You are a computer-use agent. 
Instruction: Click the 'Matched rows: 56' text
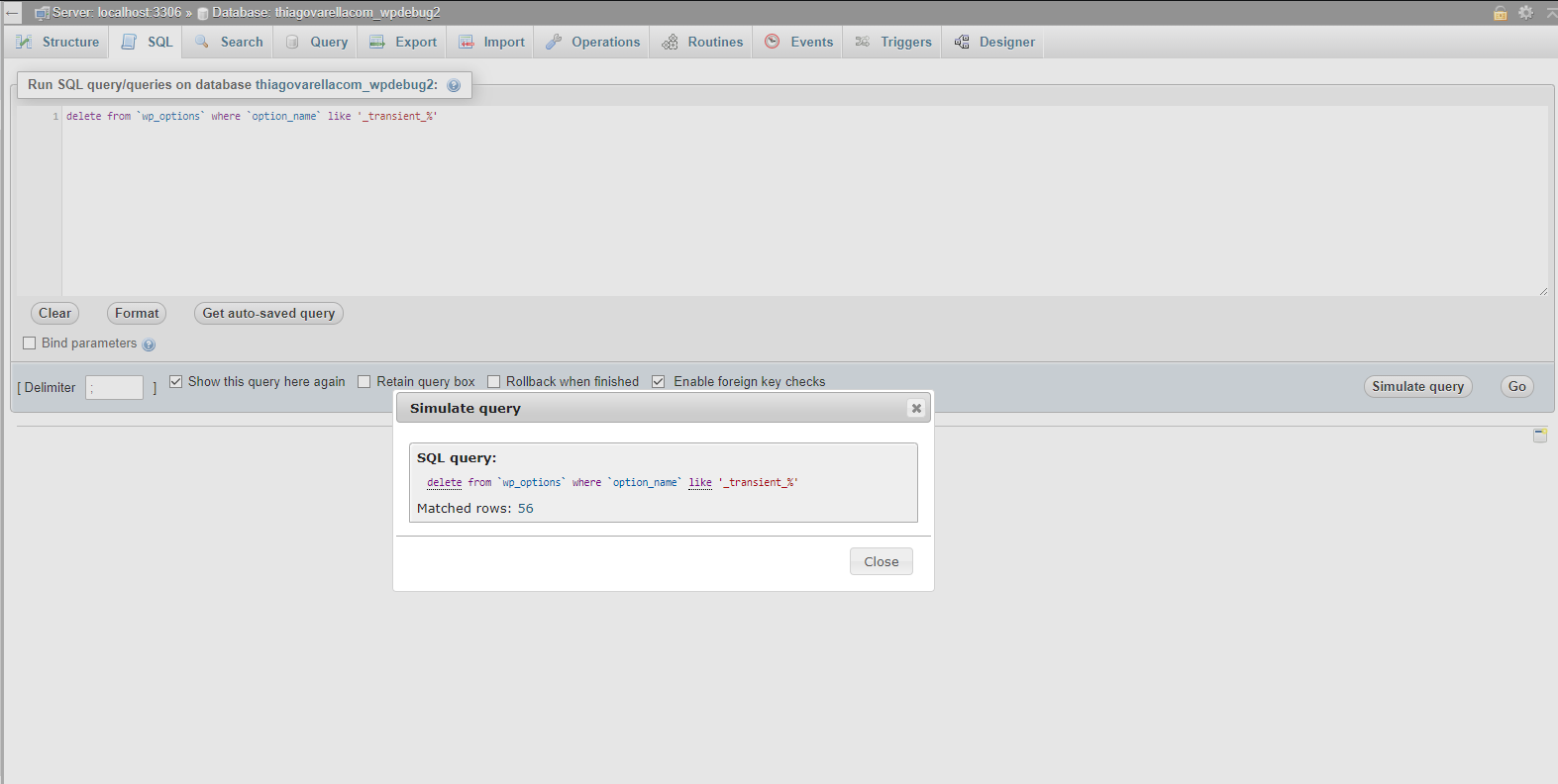tap(475, 509)
